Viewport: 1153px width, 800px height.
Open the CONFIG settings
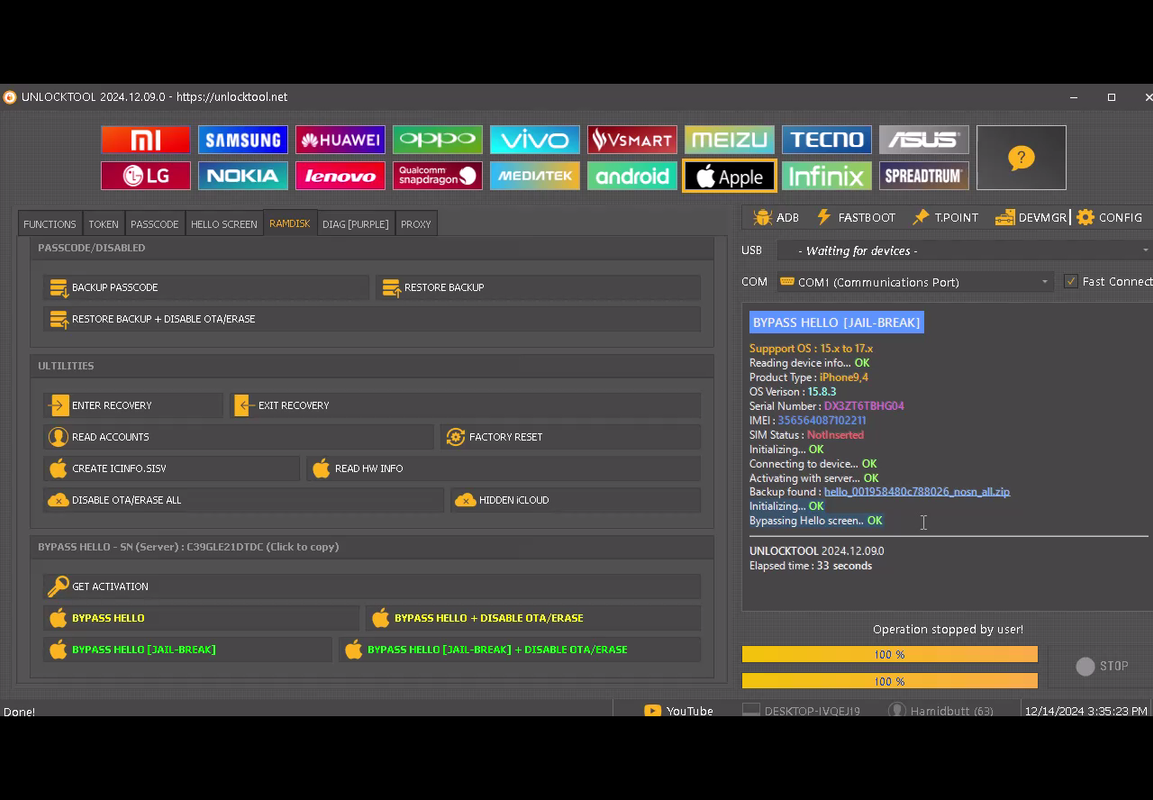click(x=1110, y=218)
